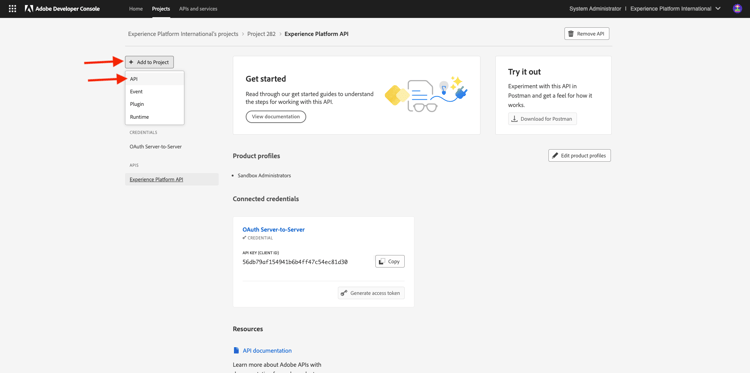Viewport: 750px width, 373px height.
Task: Choose Runtime in the Add menu
Action: [154, 117]
